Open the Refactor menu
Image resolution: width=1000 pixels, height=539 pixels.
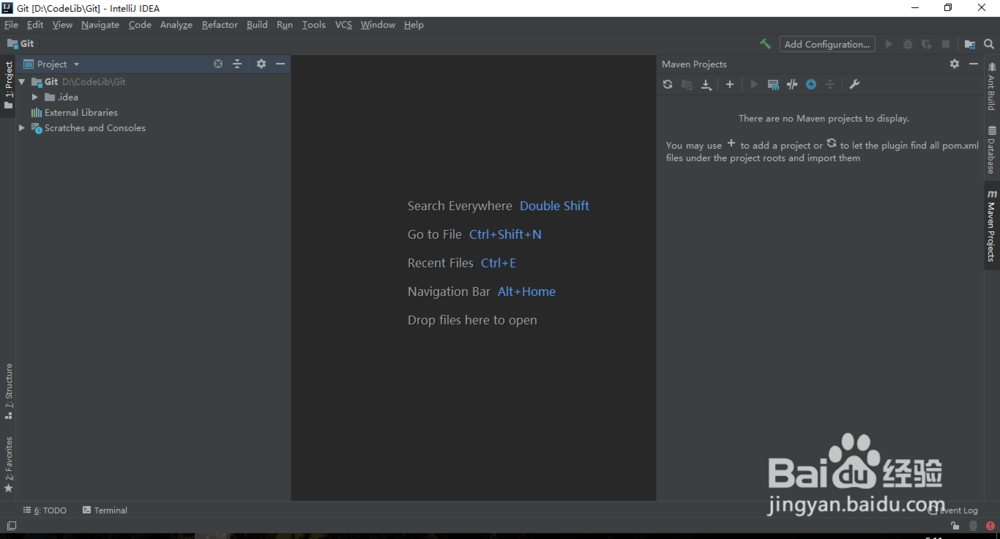(219, 25)
